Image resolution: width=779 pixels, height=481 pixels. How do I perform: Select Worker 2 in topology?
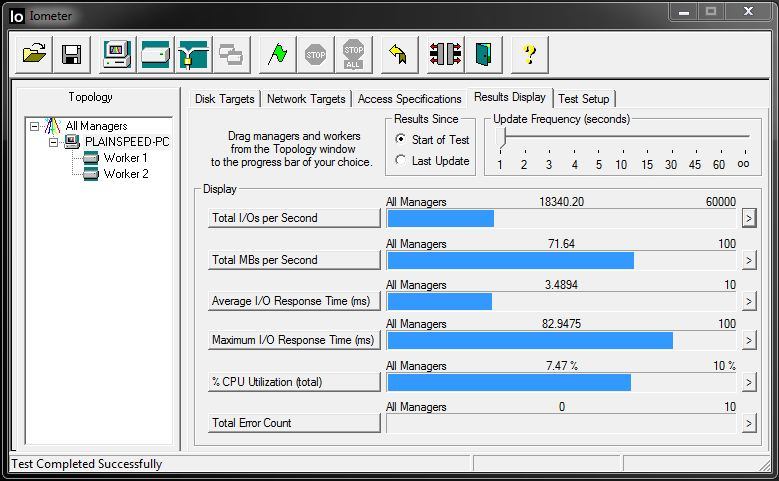click(126, 174)
